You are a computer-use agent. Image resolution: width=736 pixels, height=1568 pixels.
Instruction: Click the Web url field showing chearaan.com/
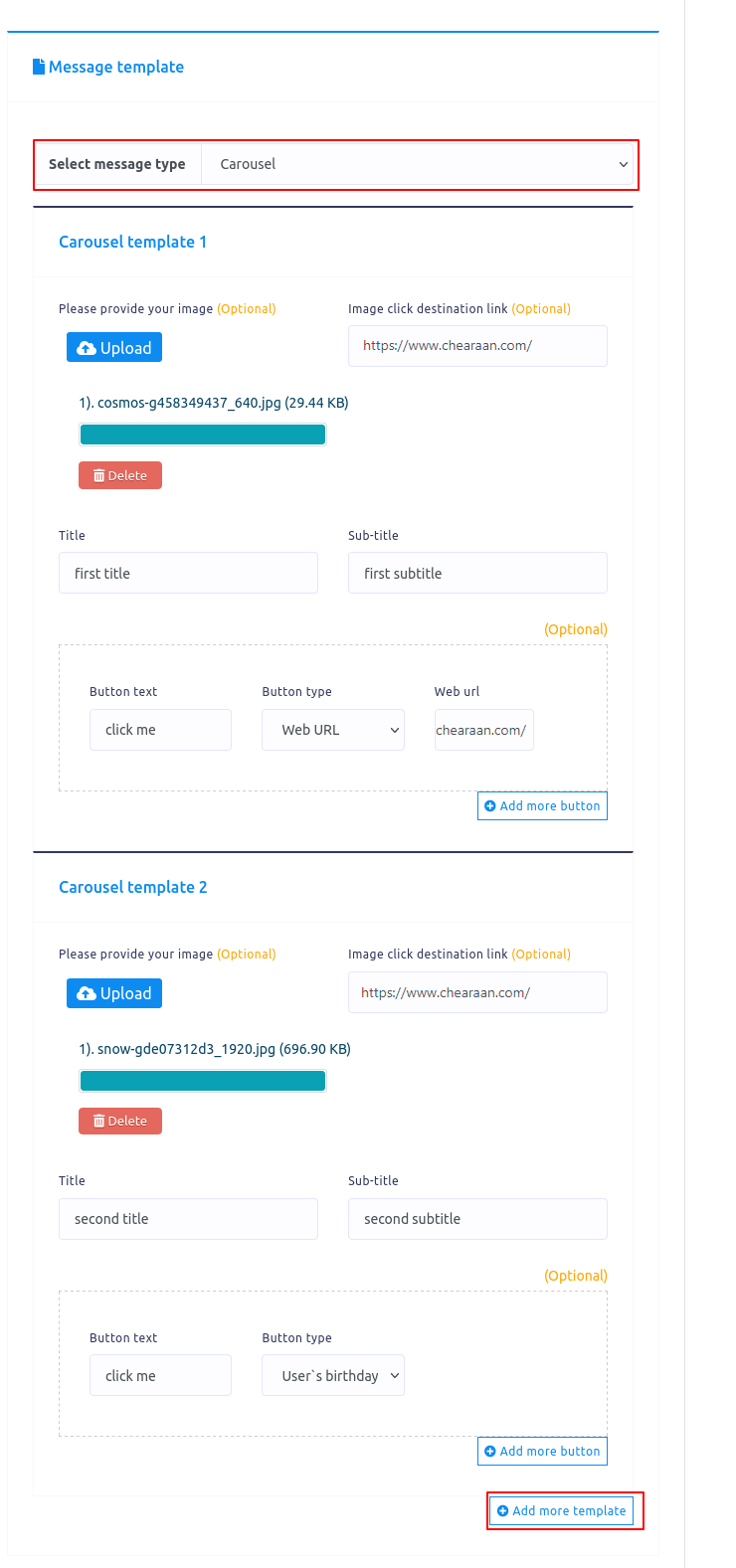(x=484, y=730)
